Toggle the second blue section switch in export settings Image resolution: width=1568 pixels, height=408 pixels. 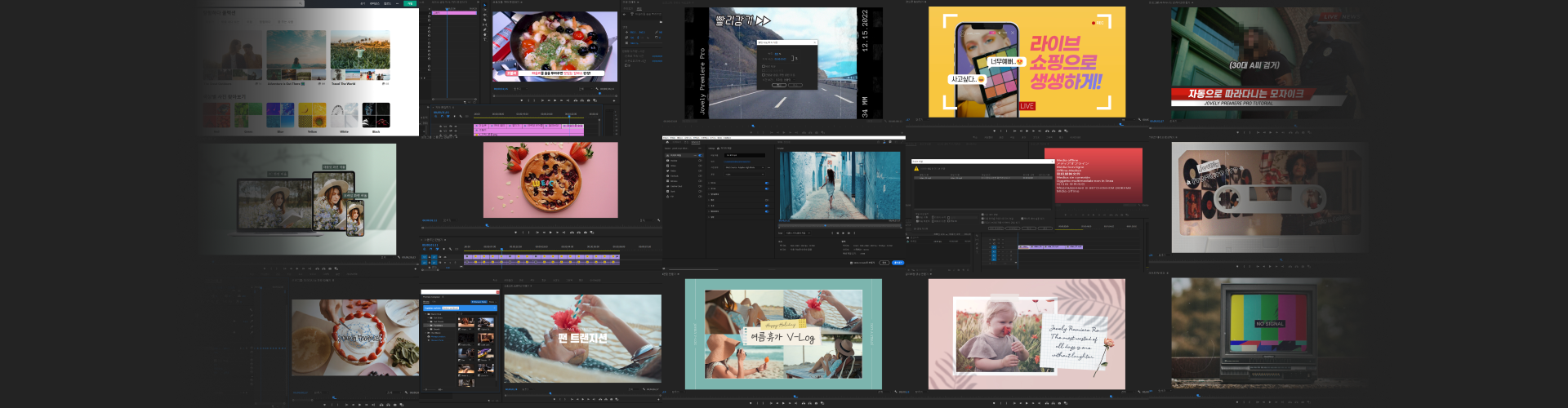tap(767, 188)
